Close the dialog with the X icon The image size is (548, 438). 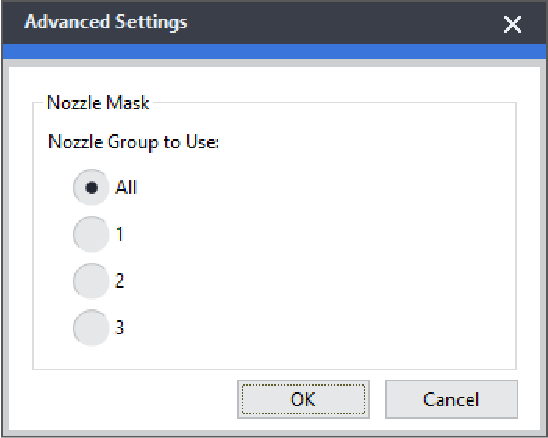pyautogui.click(x=512, y=24)
